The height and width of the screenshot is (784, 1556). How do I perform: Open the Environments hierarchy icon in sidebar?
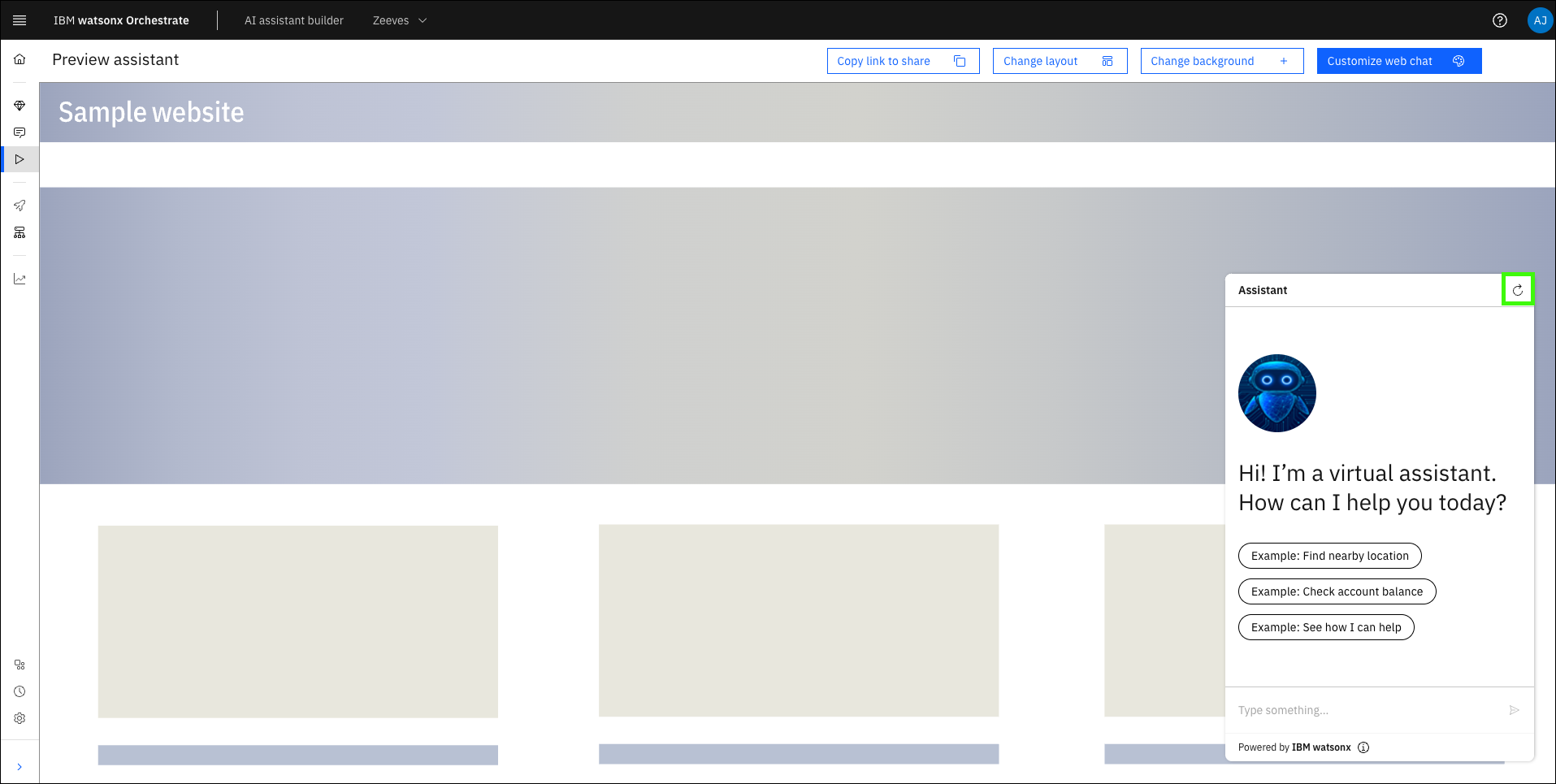point(20,232)
